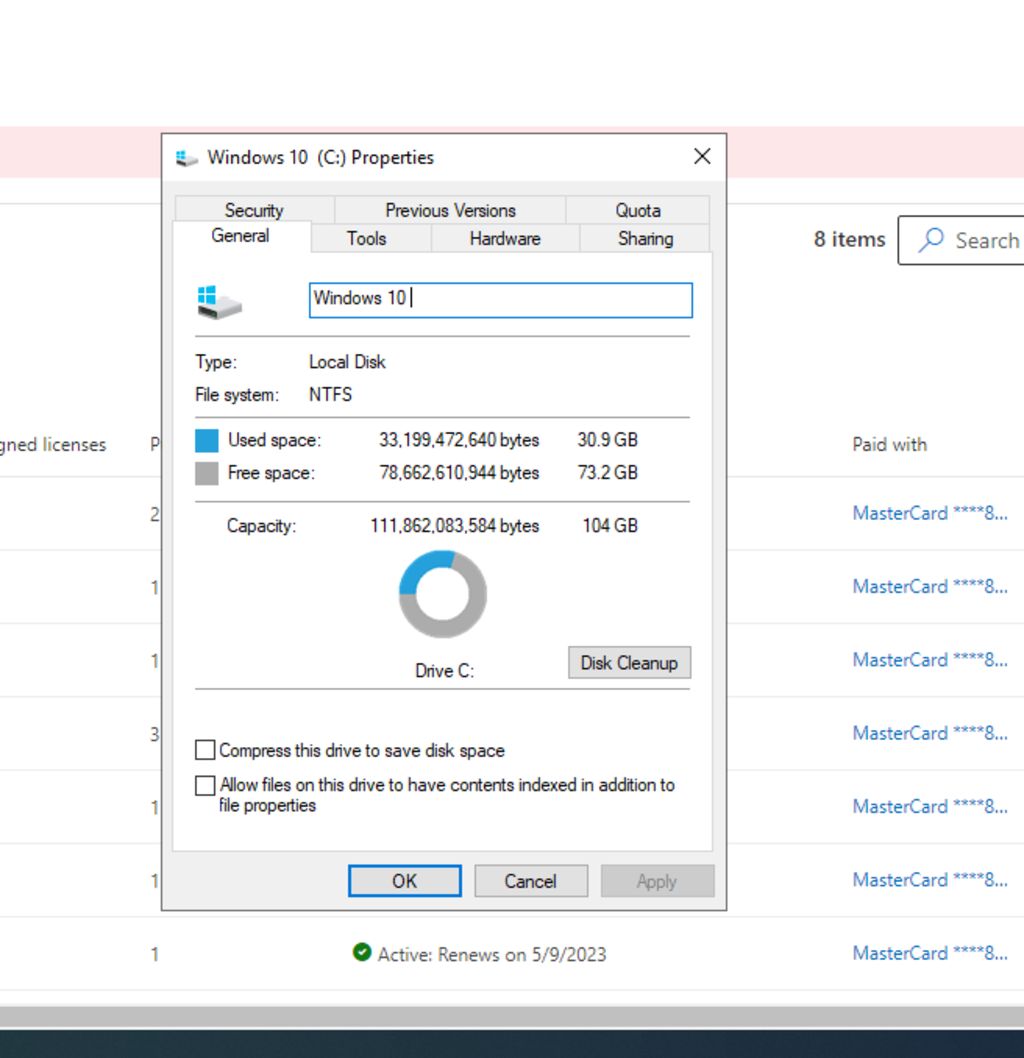The image size is (1024, 1058).
Task: Enable Compress this drive to save disk space
Action: point(205,750)
